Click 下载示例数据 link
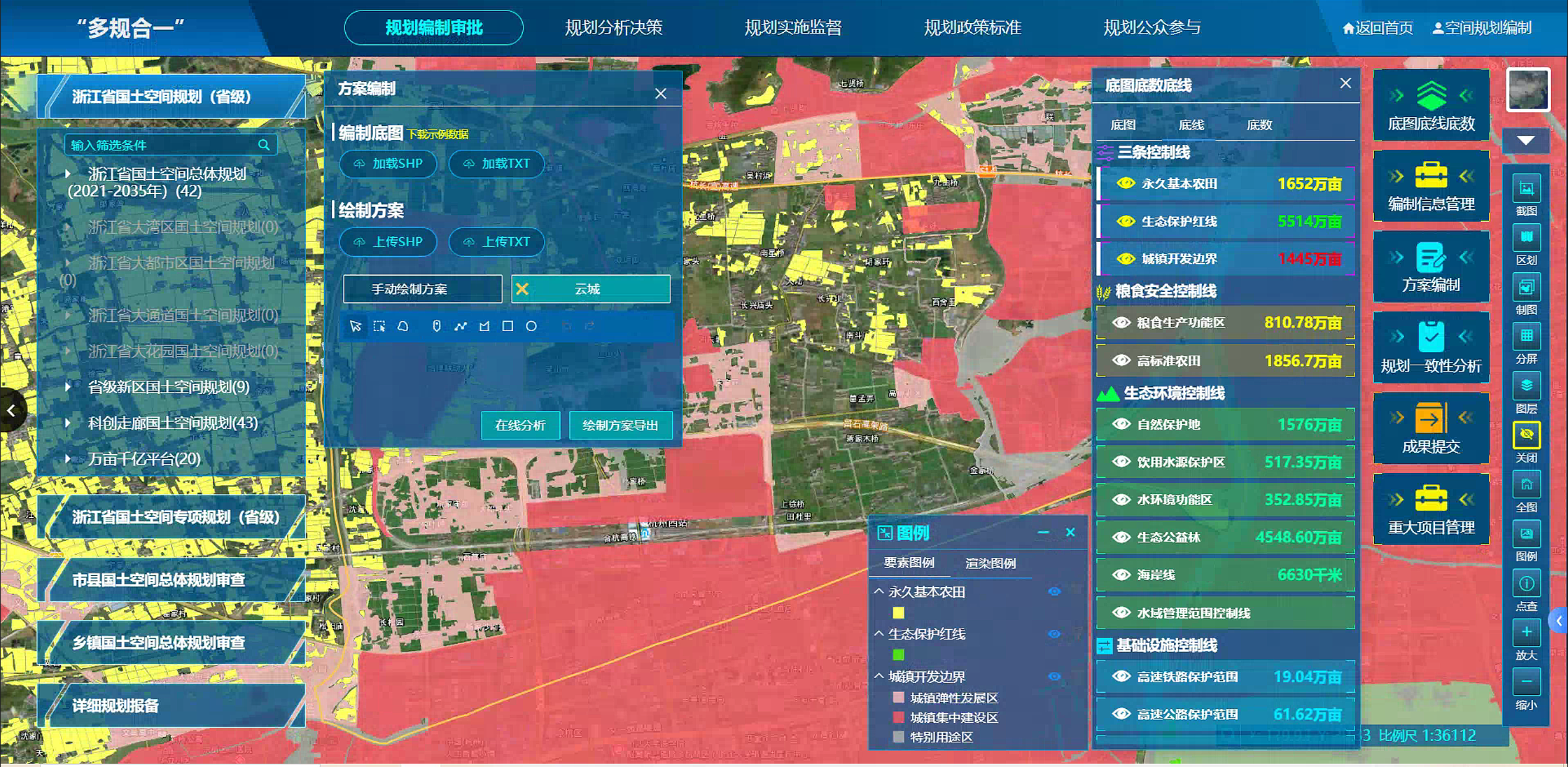Image resolution: width=1568 pixels, height=767 pixels. click(x=437, y=134)
